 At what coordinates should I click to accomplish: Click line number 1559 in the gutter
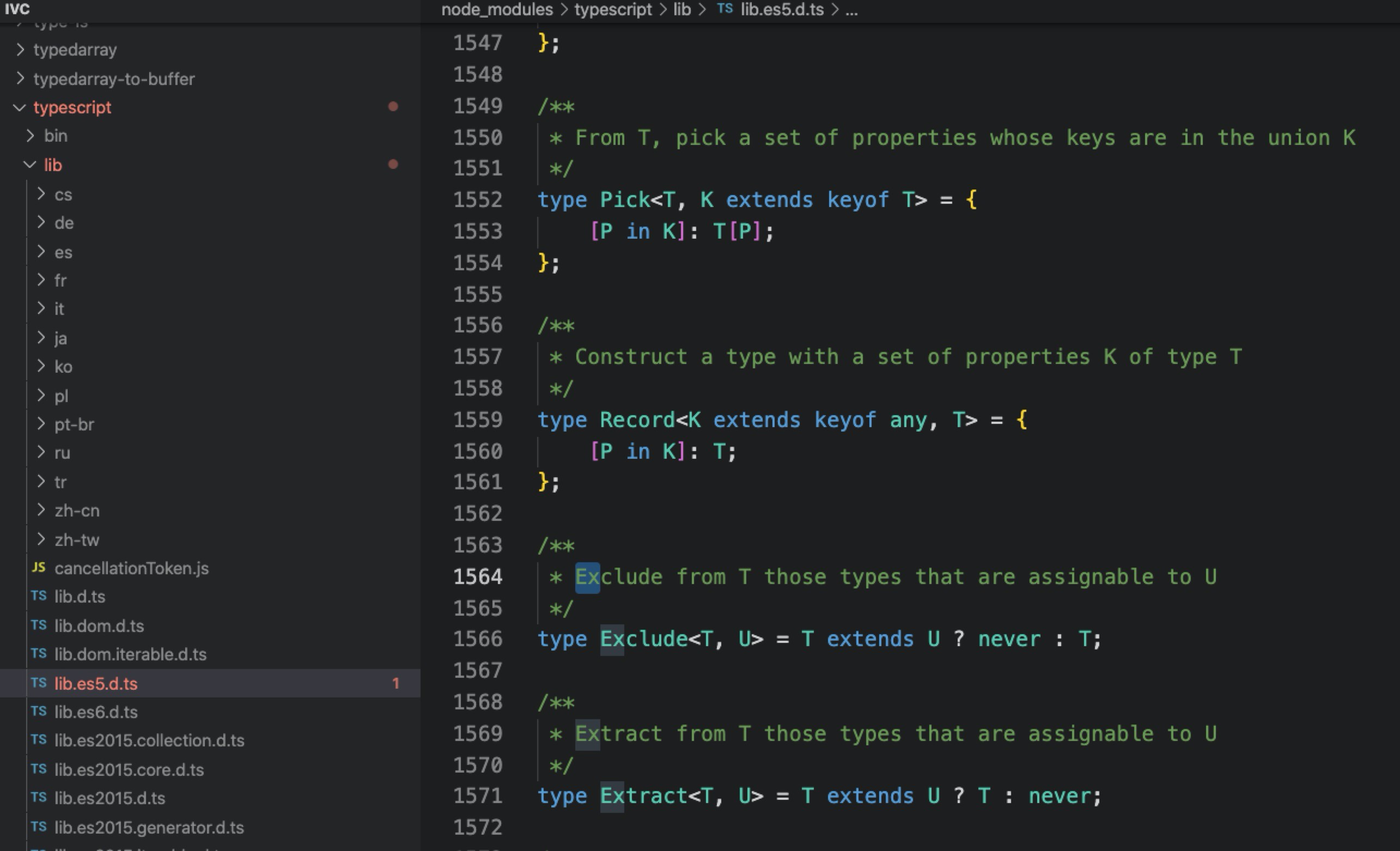pos(477,420)
